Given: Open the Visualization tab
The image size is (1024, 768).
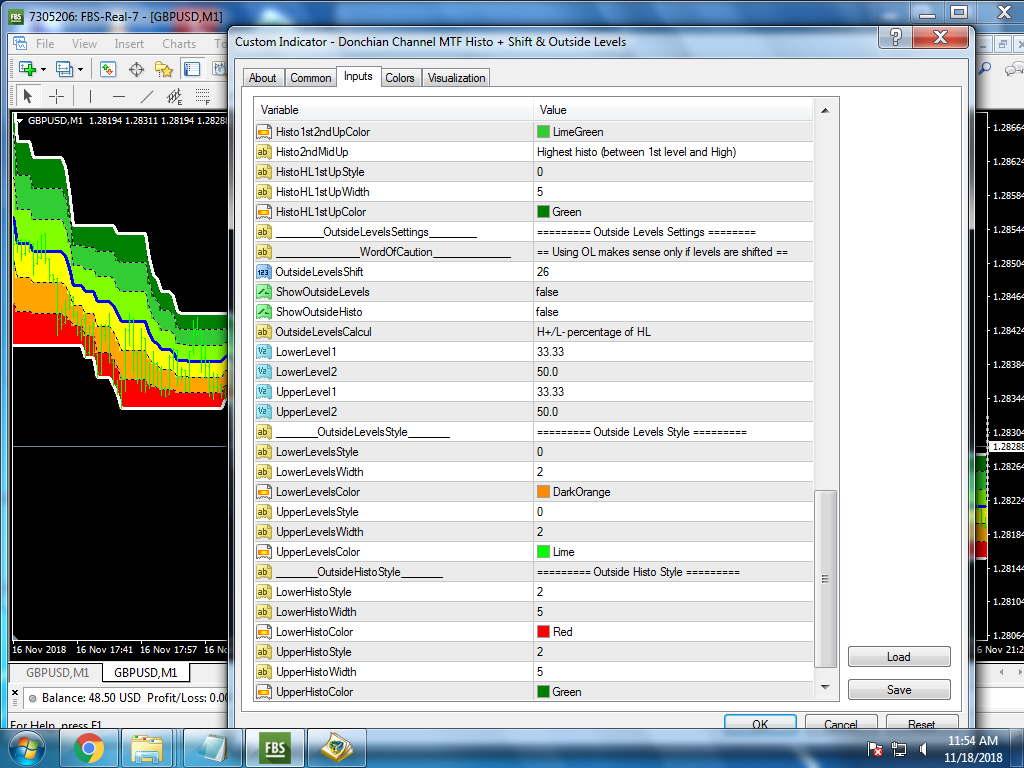Looking at the screenshot, I should pyautogui.click(x=456, y=78).
